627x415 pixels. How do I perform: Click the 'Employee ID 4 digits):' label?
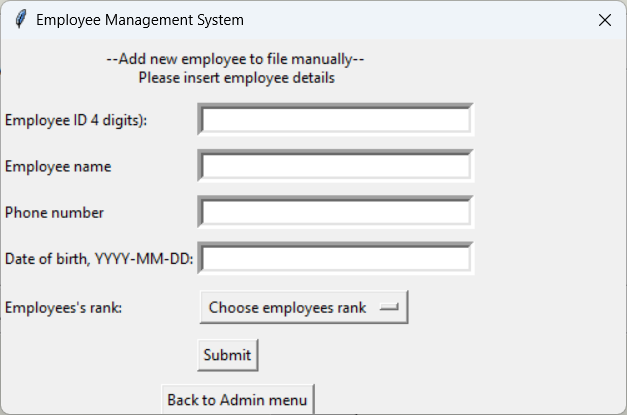76,120
